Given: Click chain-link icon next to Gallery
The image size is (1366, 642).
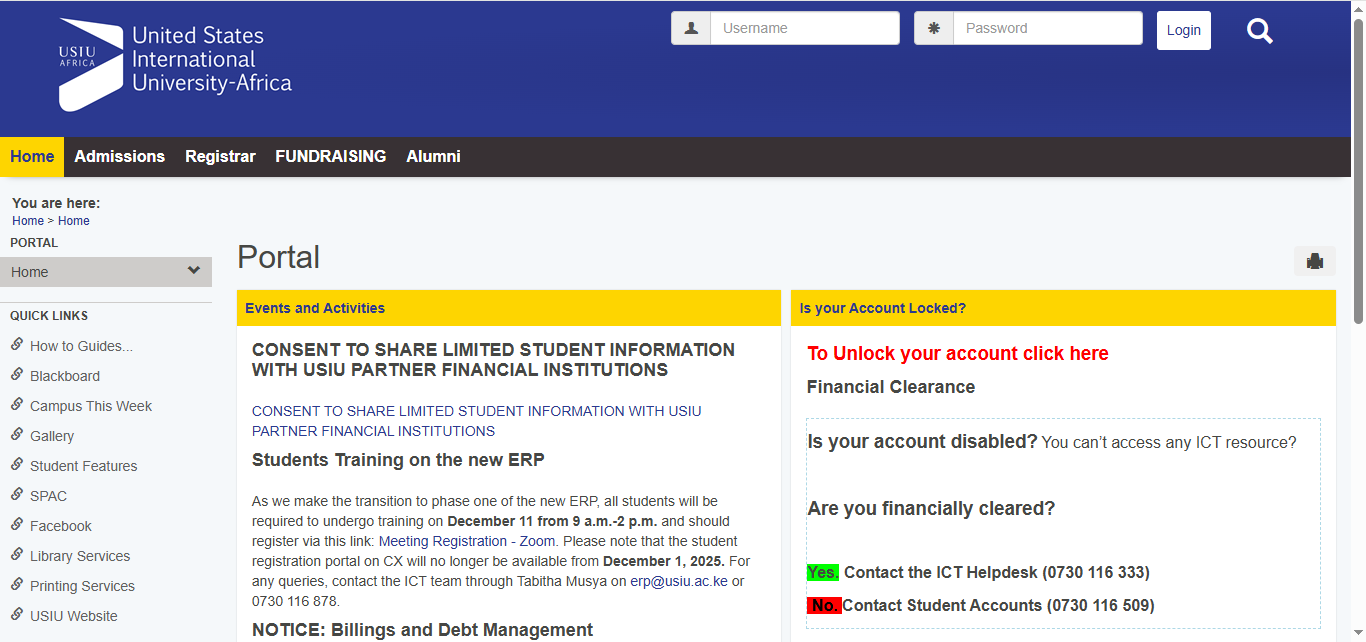Looking at the screenshot, I should tap(17, 435).
